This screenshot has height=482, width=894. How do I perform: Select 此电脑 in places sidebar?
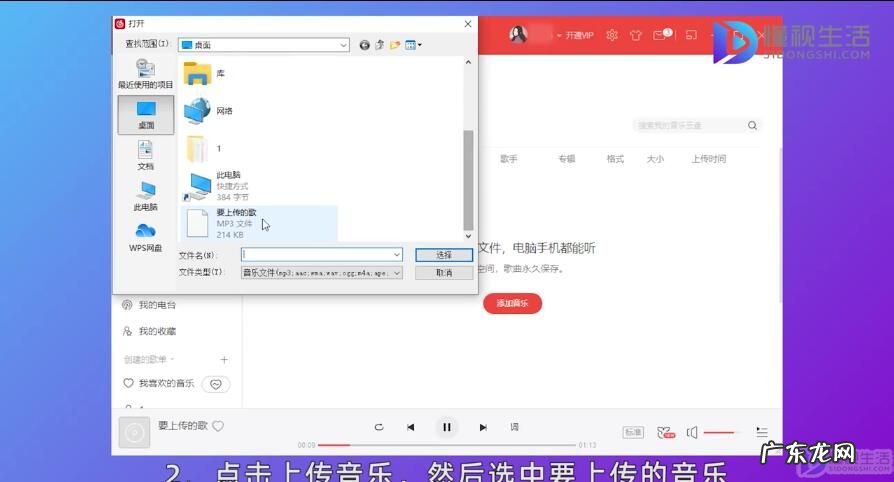(145, 196)
